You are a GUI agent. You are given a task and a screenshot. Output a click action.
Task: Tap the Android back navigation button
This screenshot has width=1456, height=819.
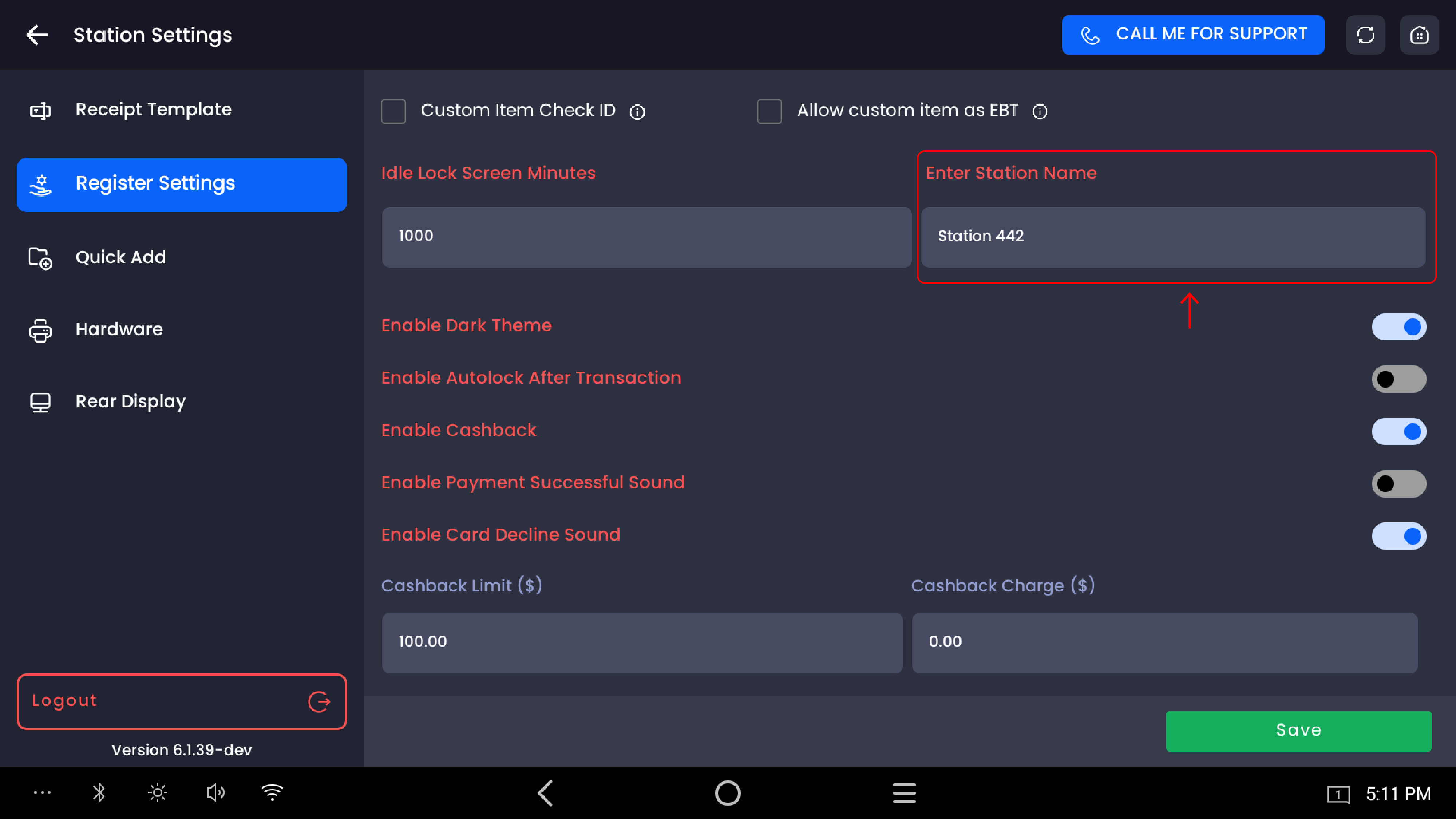click(x=545, y=793)
